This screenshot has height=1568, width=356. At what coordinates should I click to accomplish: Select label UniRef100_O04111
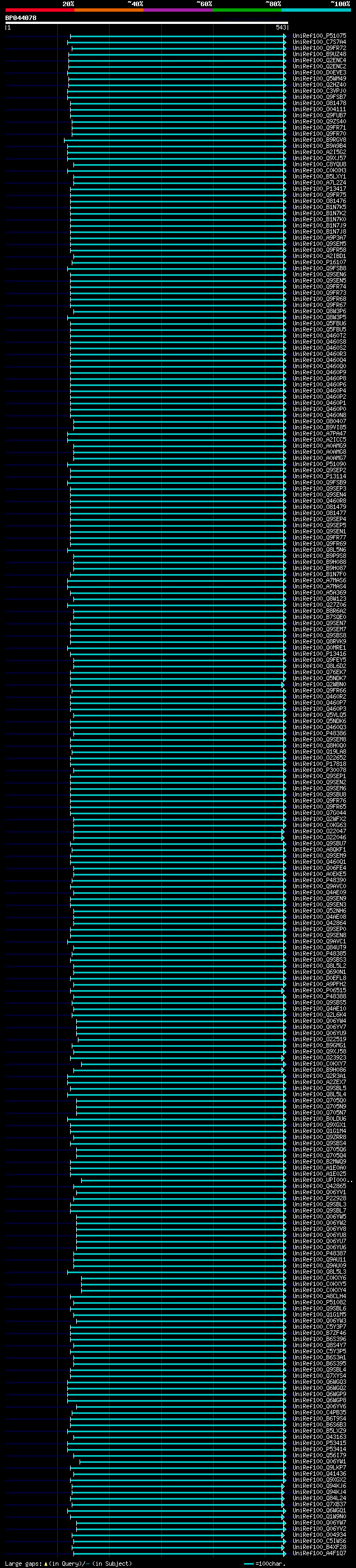click(319, 109)
